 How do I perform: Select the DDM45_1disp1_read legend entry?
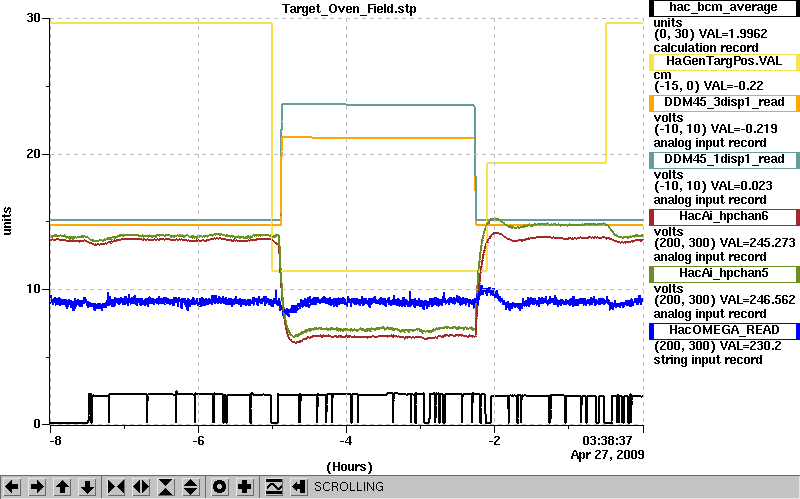pyautogui.click(x=724, y=160)
